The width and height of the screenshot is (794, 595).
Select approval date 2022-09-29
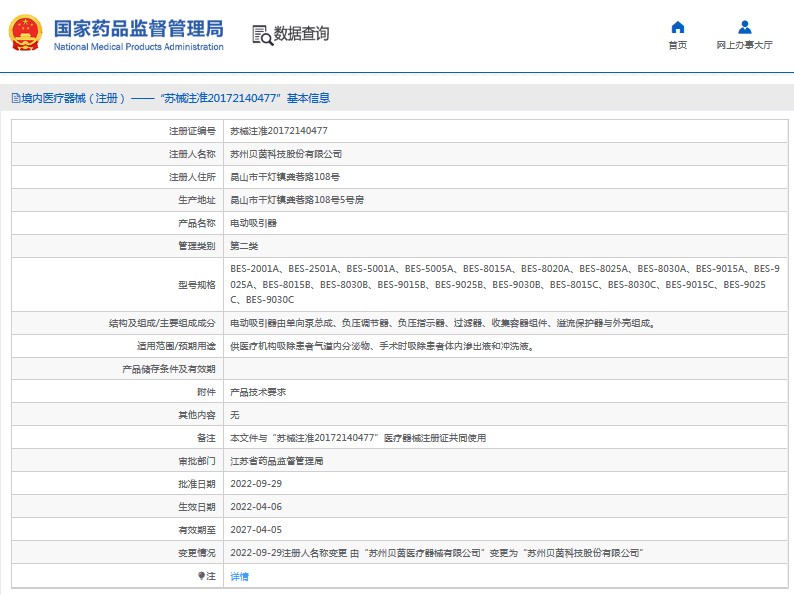click(x=256, y=484)
